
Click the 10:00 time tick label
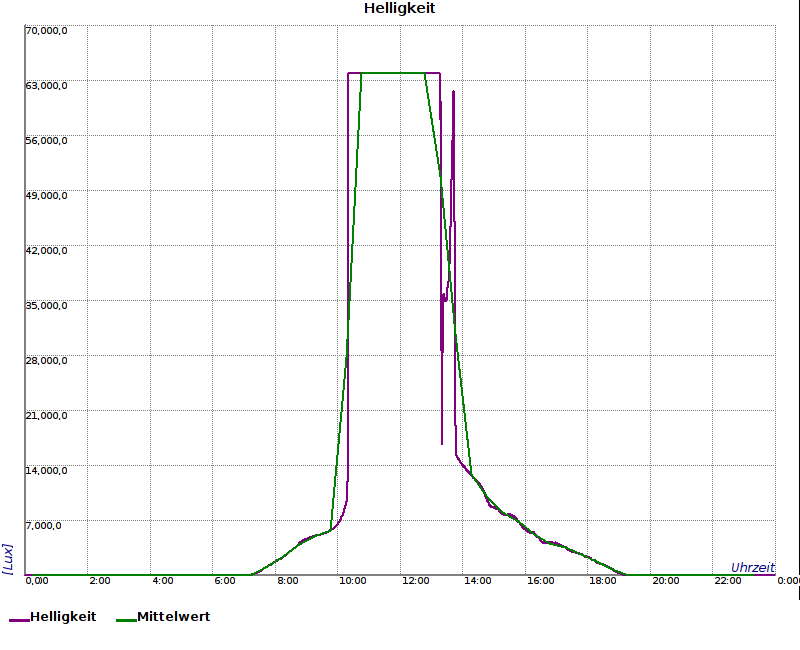pyautogui.click(x=353, y=581)
